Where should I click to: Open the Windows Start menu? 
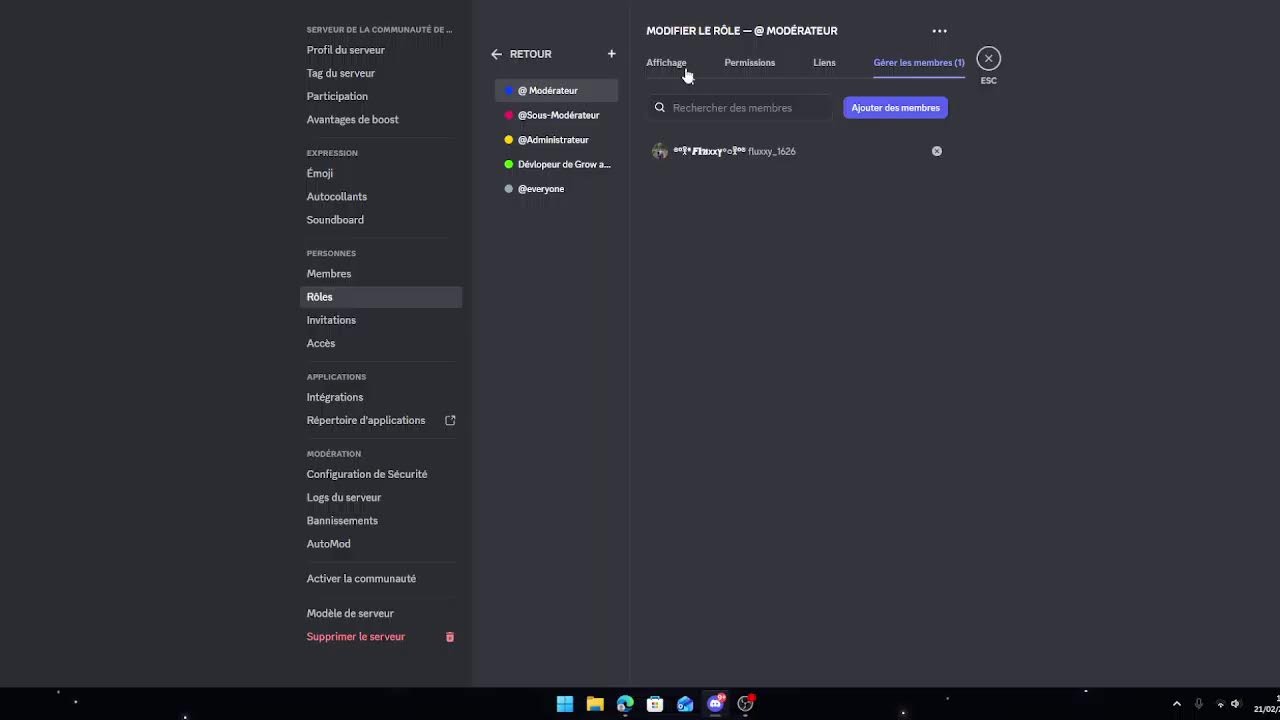click(x=565, y=704)
